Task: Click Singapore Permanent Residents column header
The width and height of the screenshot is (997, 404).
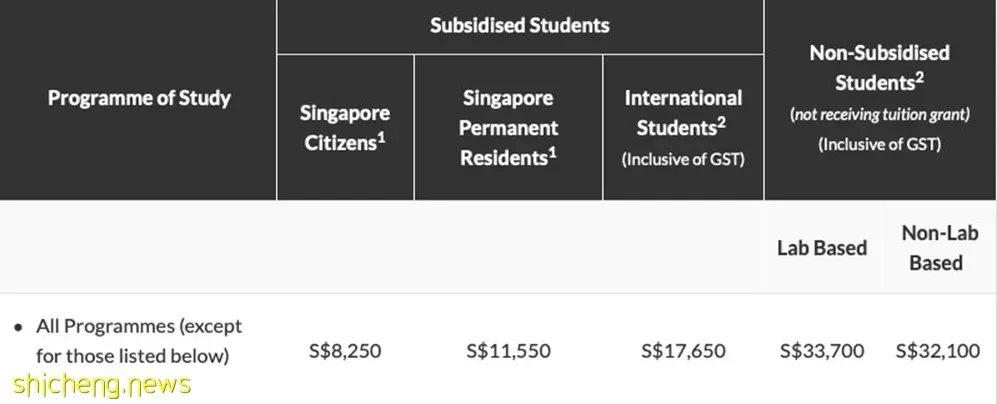Action: click(509, 128)
